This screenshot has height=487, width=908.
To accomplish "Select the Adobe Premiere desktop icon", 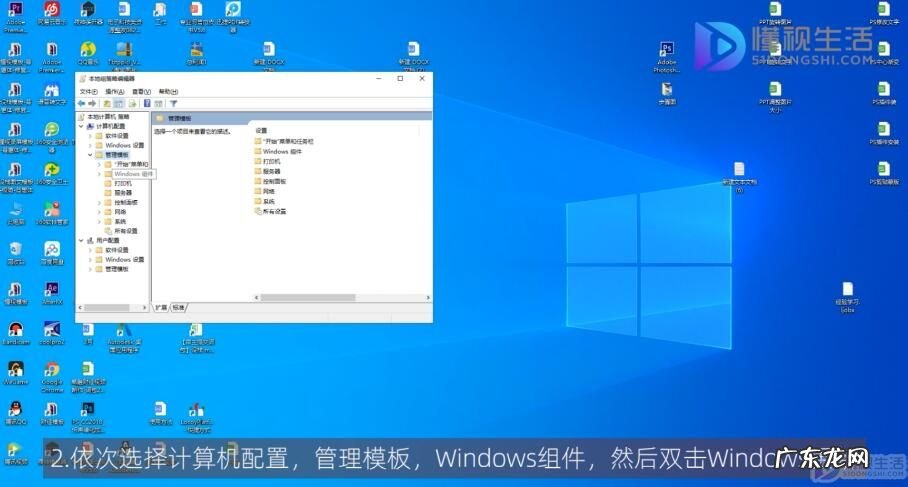I will (16, 16).
